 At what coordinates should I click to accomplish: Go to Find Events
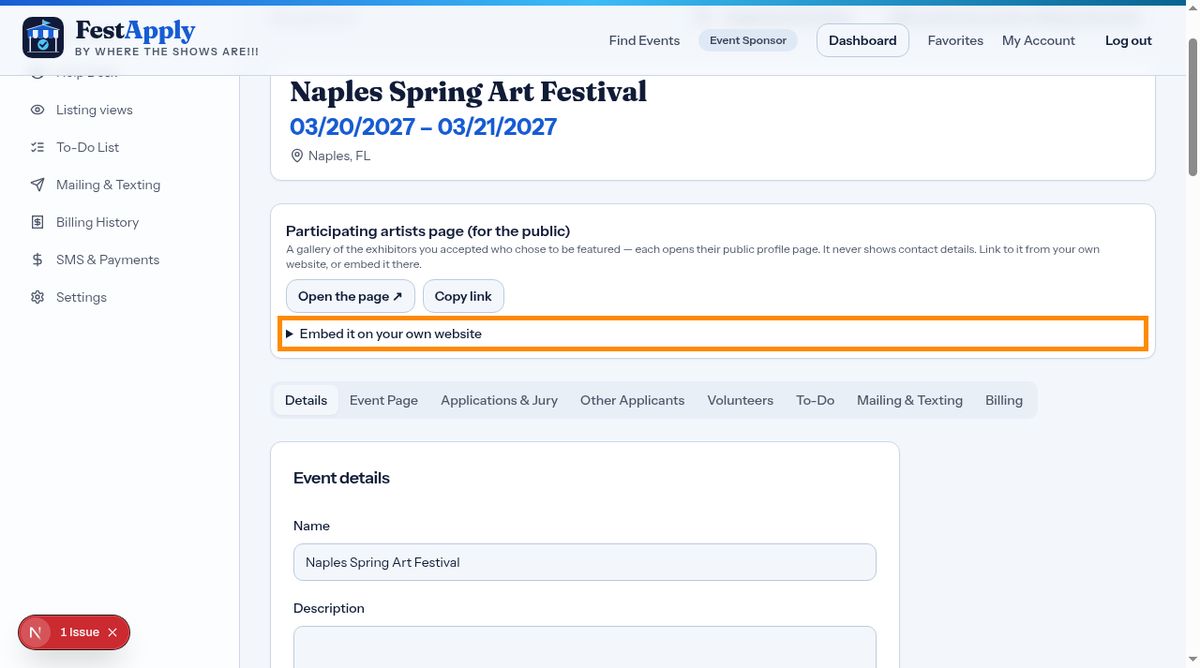pyautogui.click(x=644, y=40)
